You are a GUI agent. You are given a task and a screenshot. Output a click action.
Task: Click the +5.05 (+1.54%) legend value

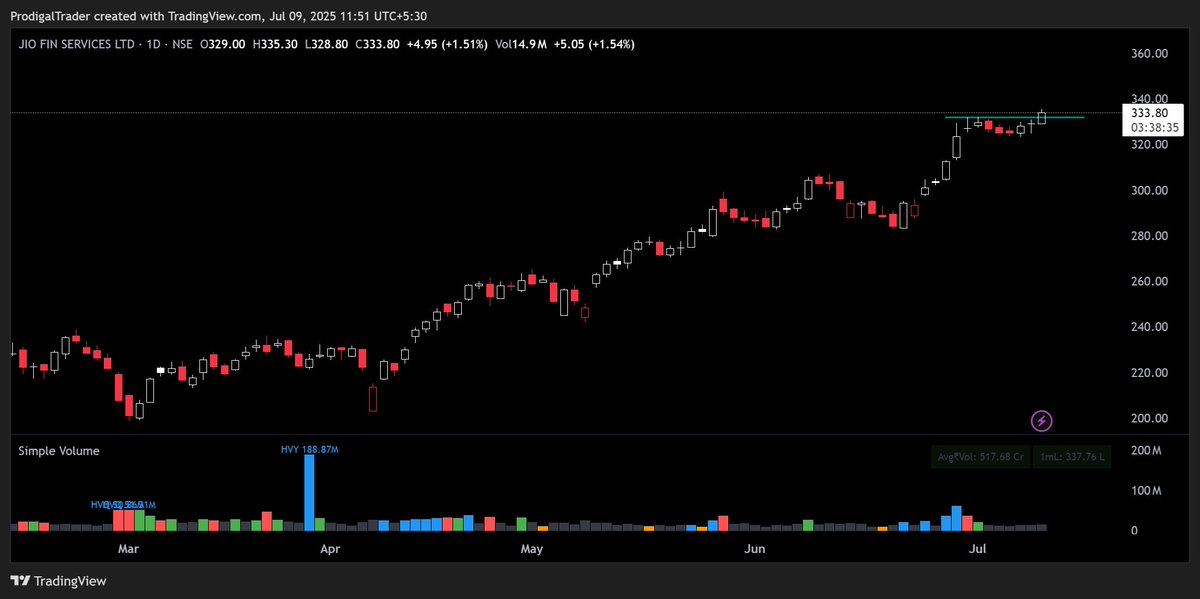click(596, 44)
